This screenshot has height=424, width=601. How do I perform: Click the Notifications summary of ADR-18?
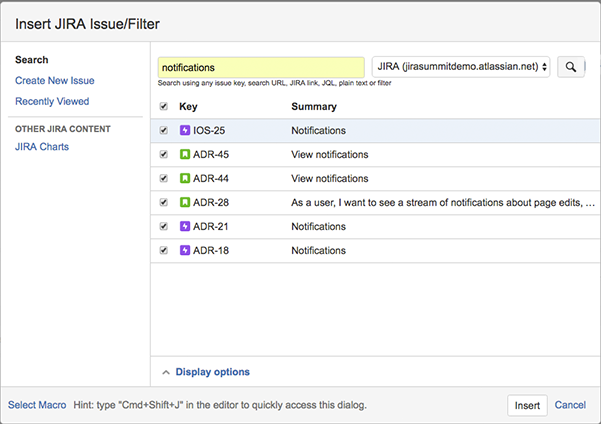pyautogui.click(x=319, y=250)
